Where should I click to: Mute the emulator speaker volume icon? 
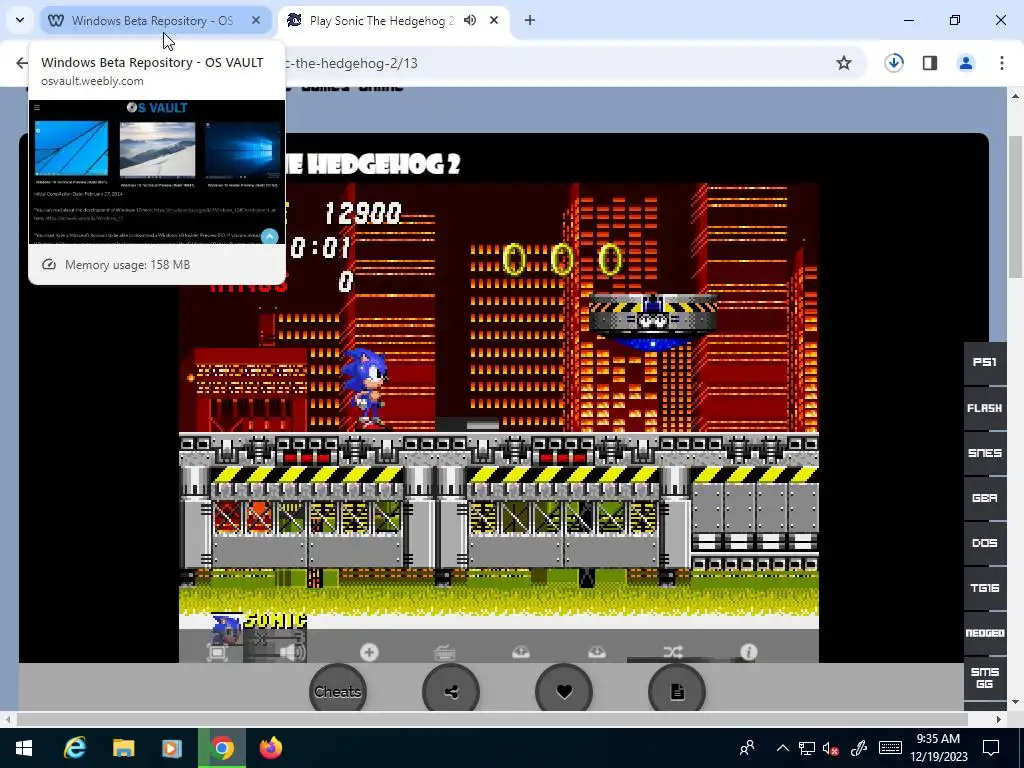(291, 652)
